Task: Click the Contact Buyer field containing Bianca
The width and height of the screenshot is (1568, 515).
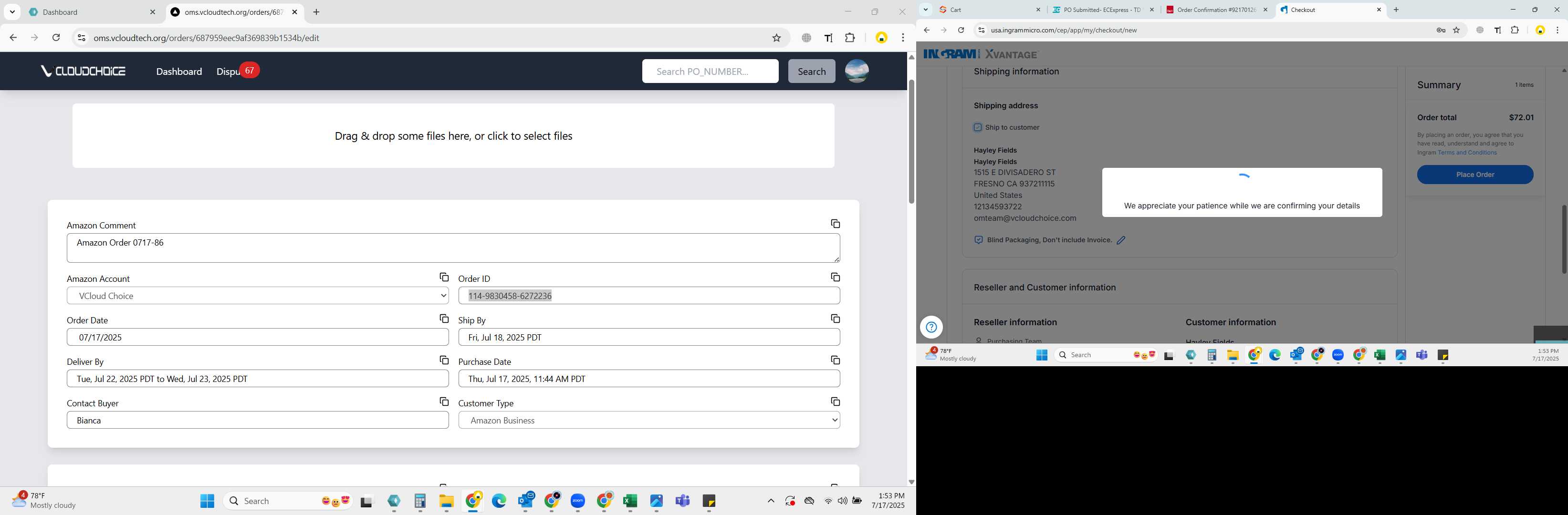Action: click(x=258, y=420)
